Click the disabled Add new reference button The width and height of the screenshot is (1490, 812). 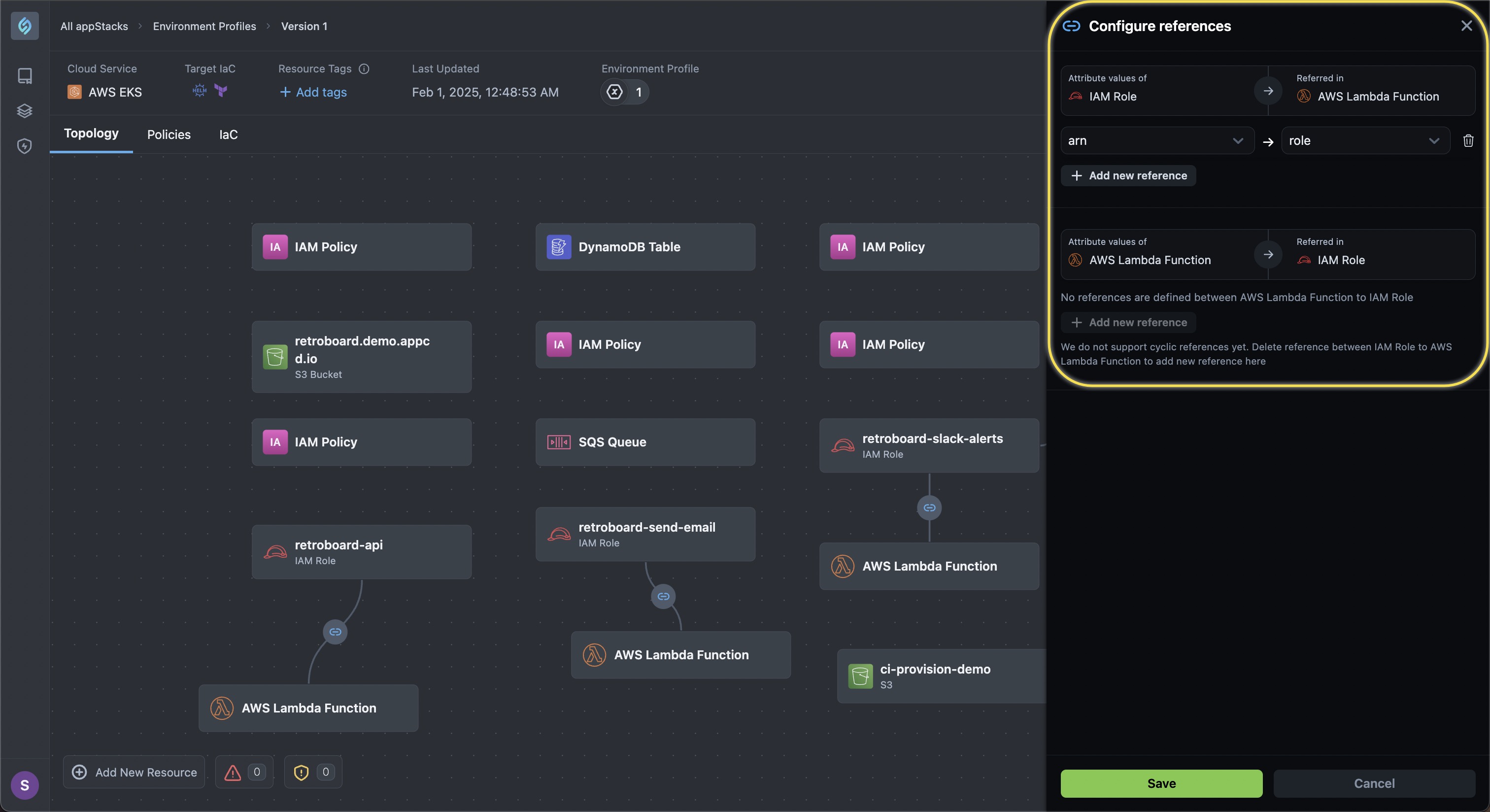1128,323
